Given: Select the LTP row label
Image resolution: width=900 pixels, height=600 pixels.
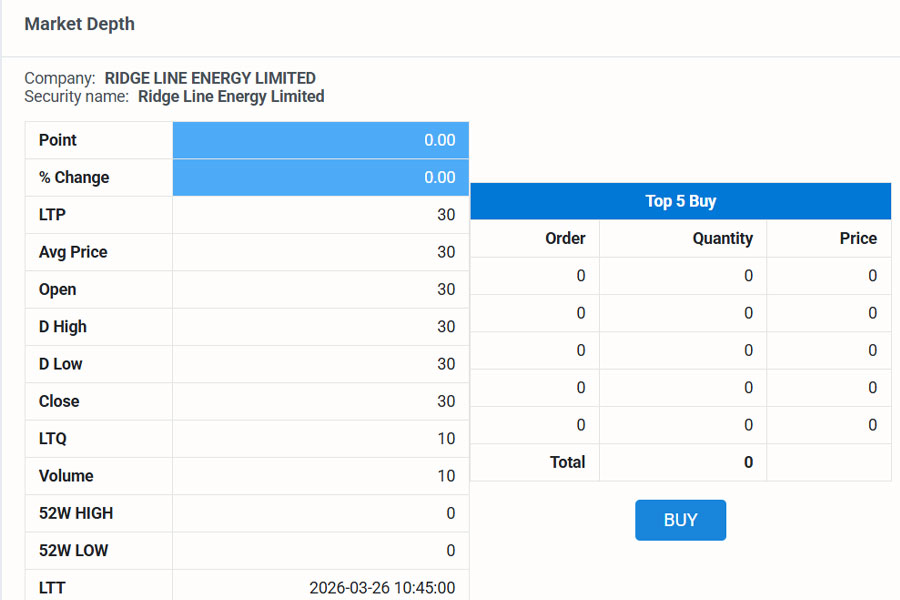Looking at the screenshot, I should (52, 215).
